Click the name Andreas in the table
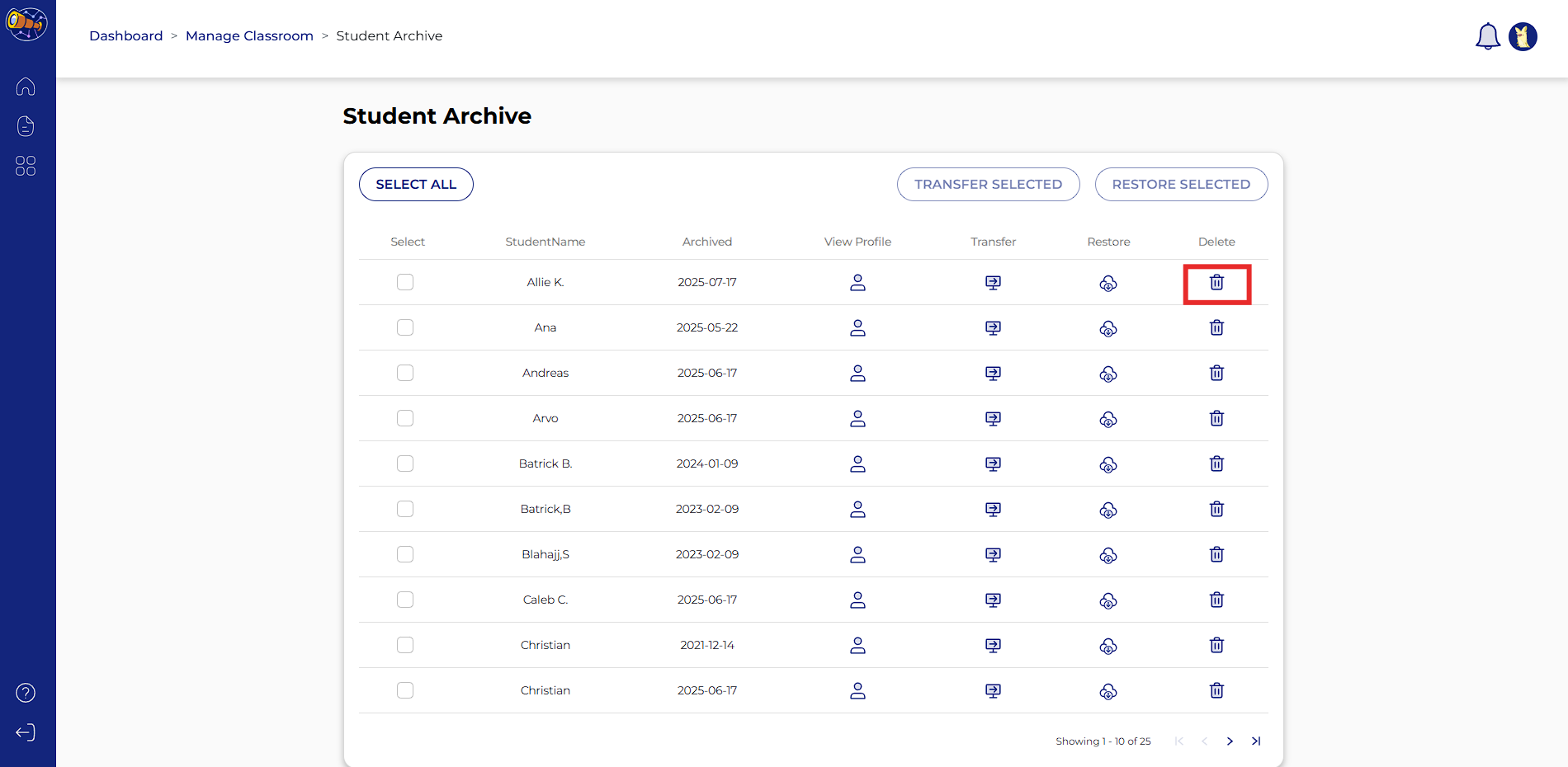This screenshot has height=767, width=1568. click(545, 373)
